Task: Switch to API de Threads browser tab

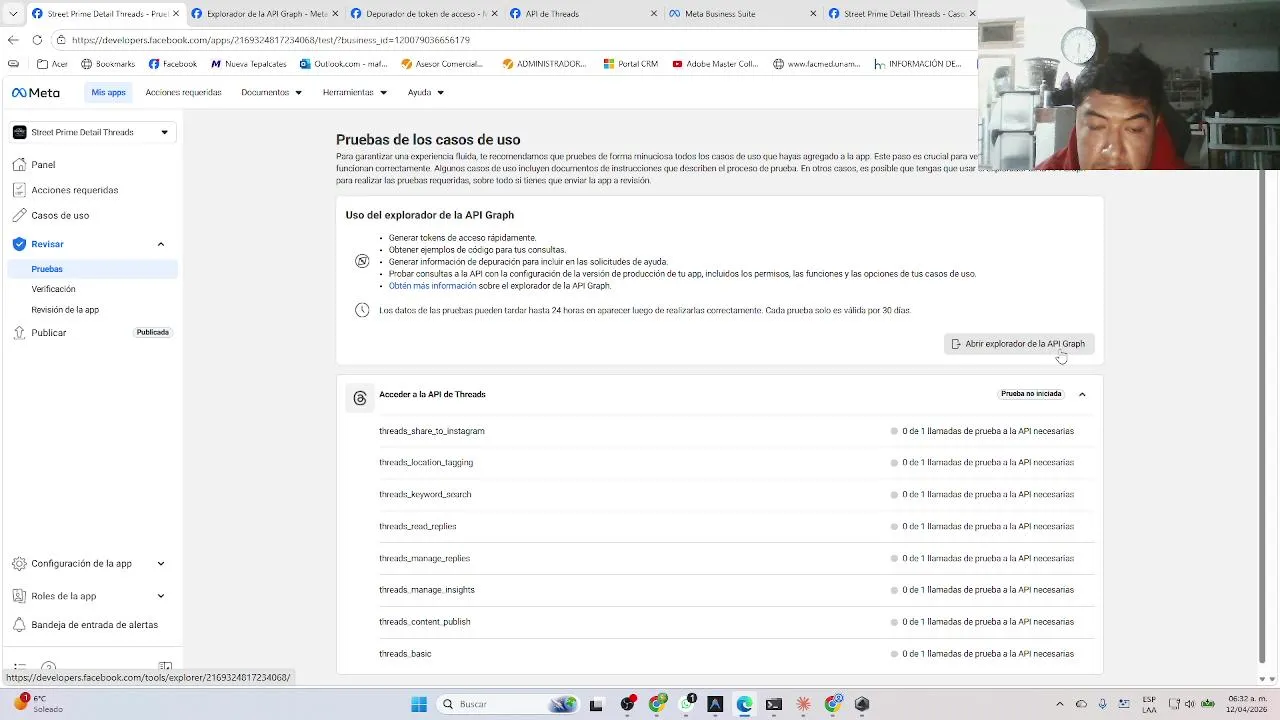Action: pyautogui.click(x=583, y=14)
